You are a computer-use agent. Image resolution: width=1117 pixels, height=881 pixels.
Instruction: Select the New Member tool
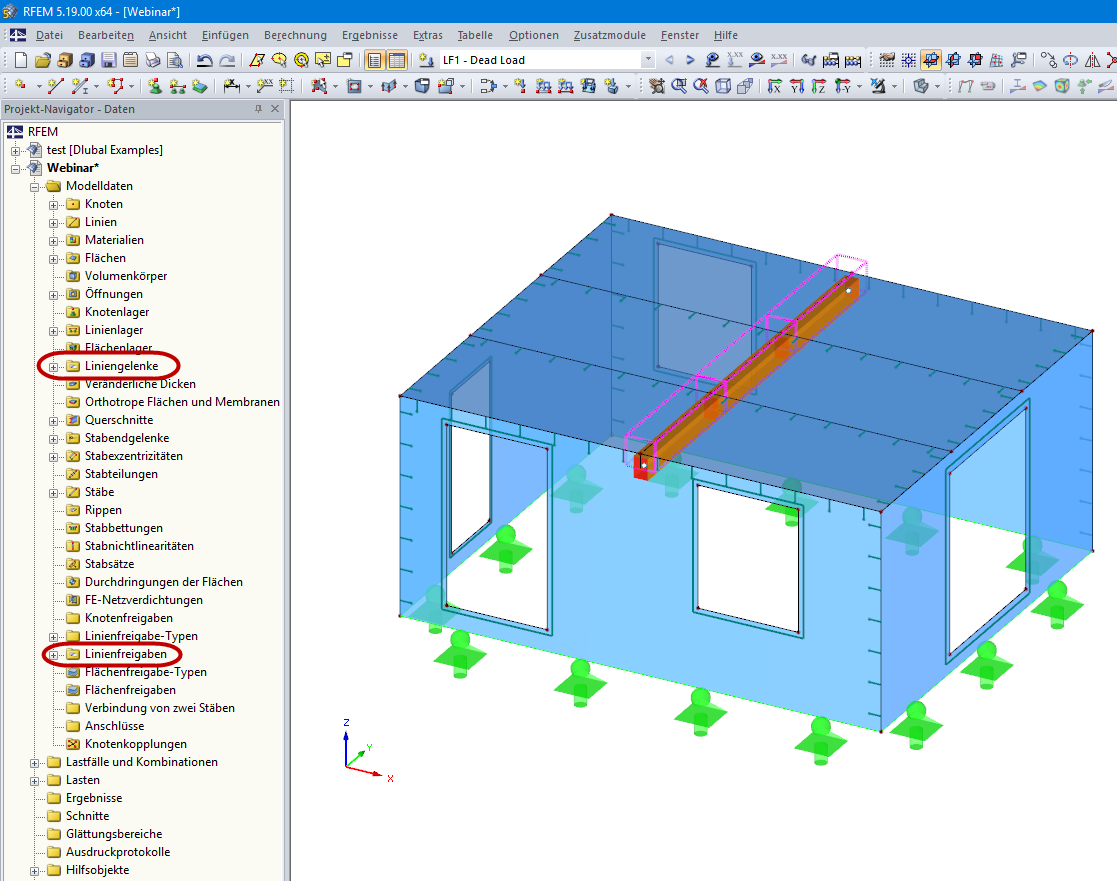click(80, 86)
